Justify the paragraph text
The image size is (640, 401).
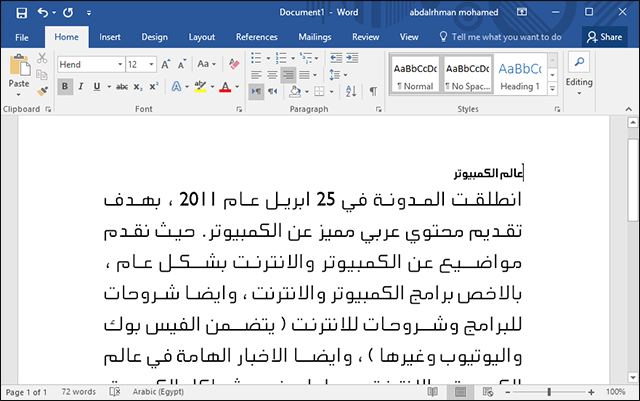304,75
